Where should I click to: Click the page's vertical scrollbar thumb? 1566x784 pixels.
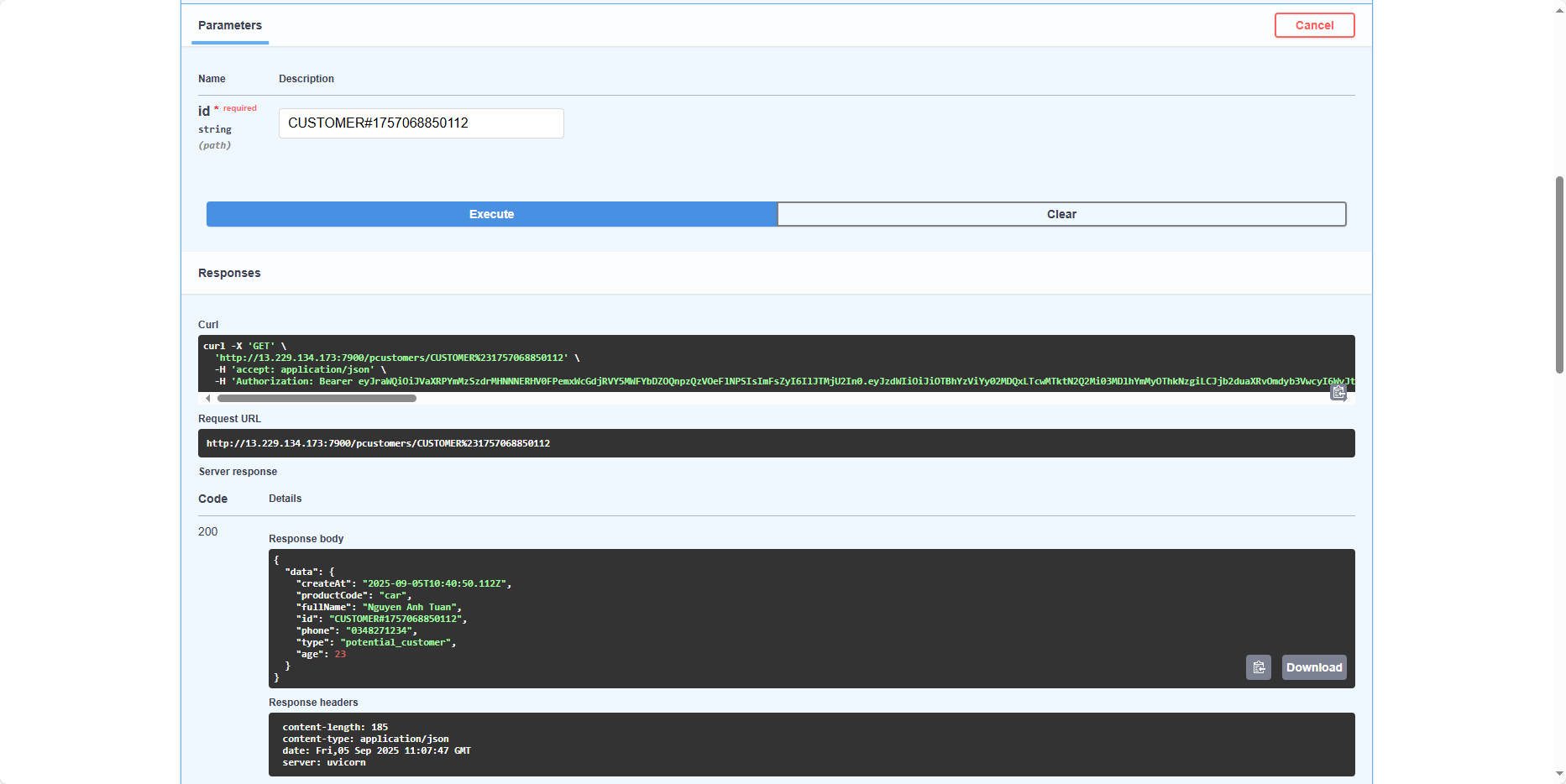(x=1559, y=274)
